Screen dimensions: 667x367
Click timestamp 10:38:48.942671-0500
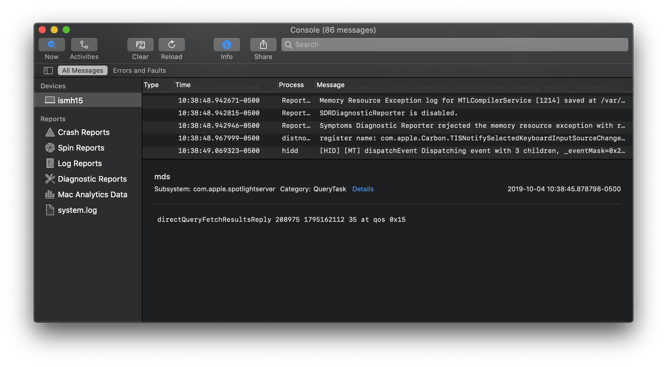pyautogui.click(x=219, y=100)
